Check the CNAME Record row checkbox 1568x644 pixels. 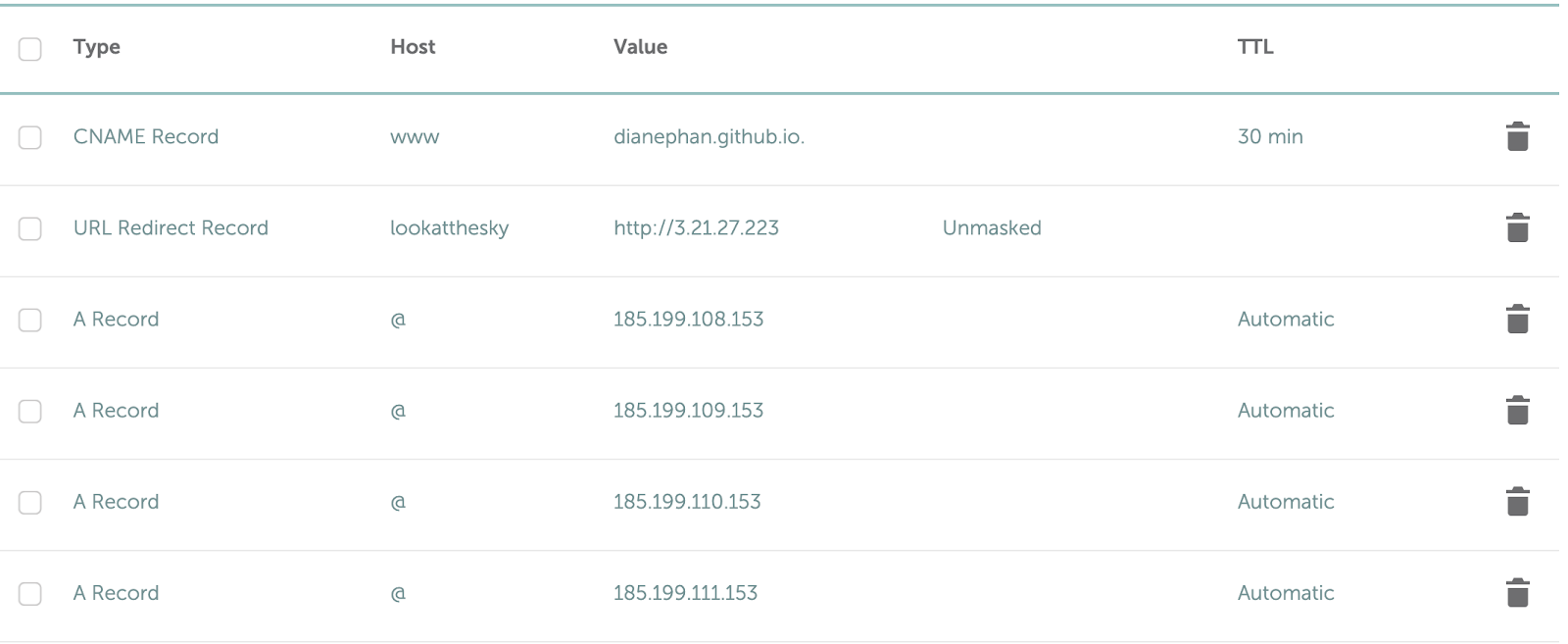pyautogui.click(x=30, y=137)
